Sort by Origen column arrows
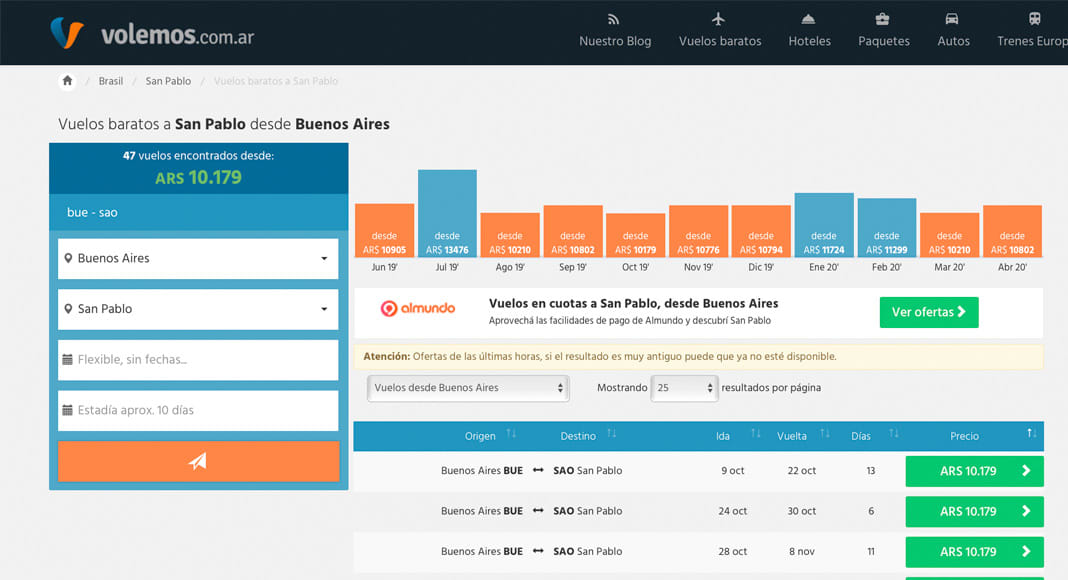 tap(511, 434)
